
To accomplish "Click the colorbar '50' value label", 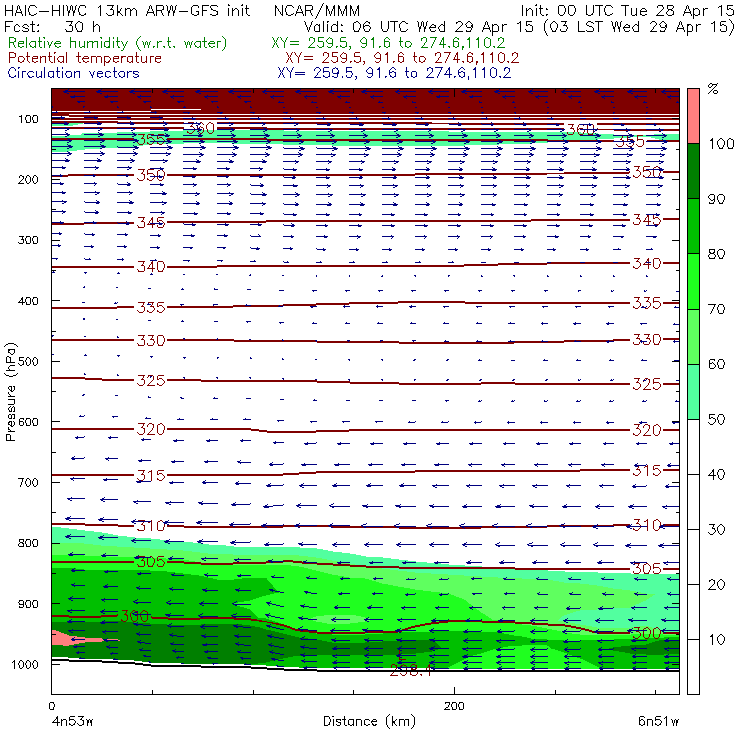I will (716, 419).
